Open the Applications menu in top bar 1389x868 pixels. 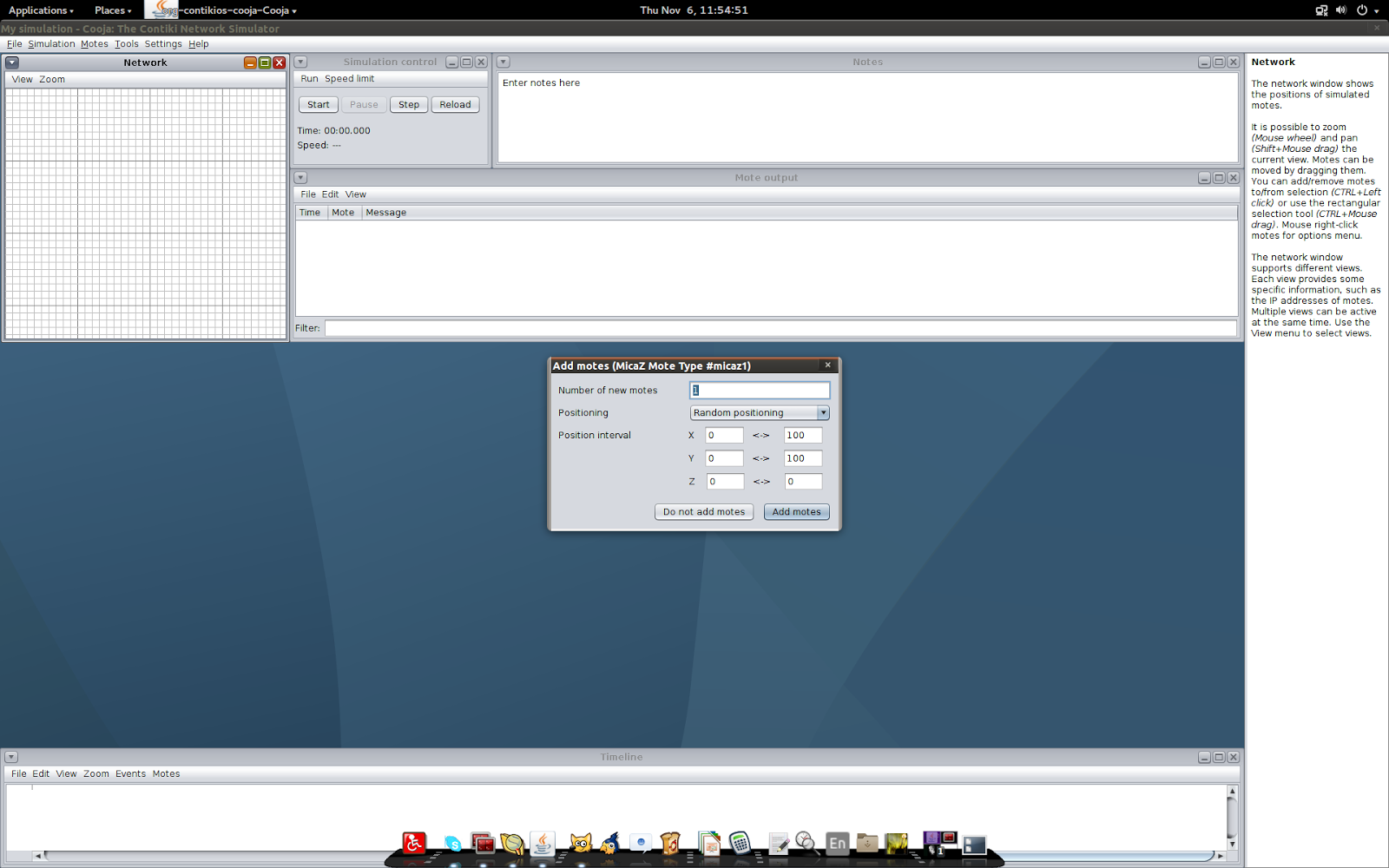pos(41,10)
